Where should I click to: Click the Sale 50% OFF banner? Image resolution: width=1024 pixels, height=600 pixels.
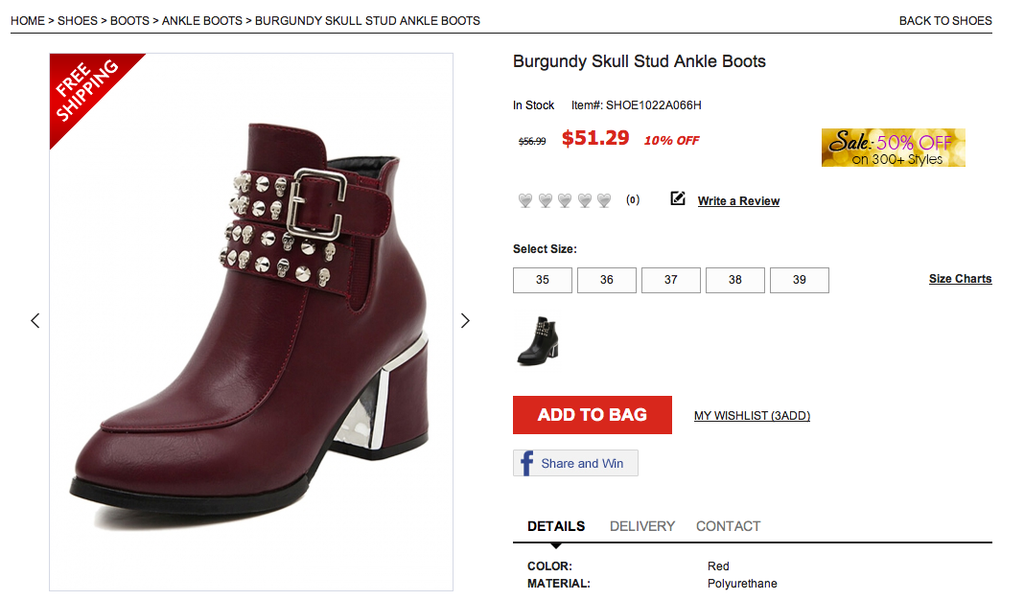pos(893,147)
